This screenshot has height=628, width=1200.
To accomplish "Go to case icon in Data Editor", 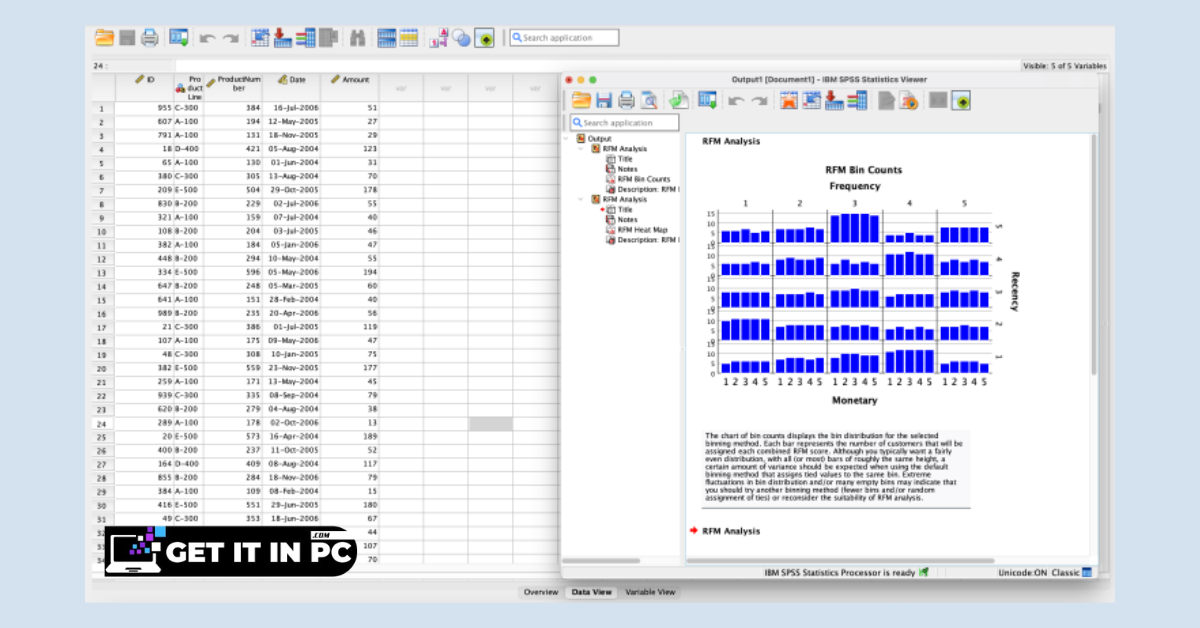I will 260,38.
